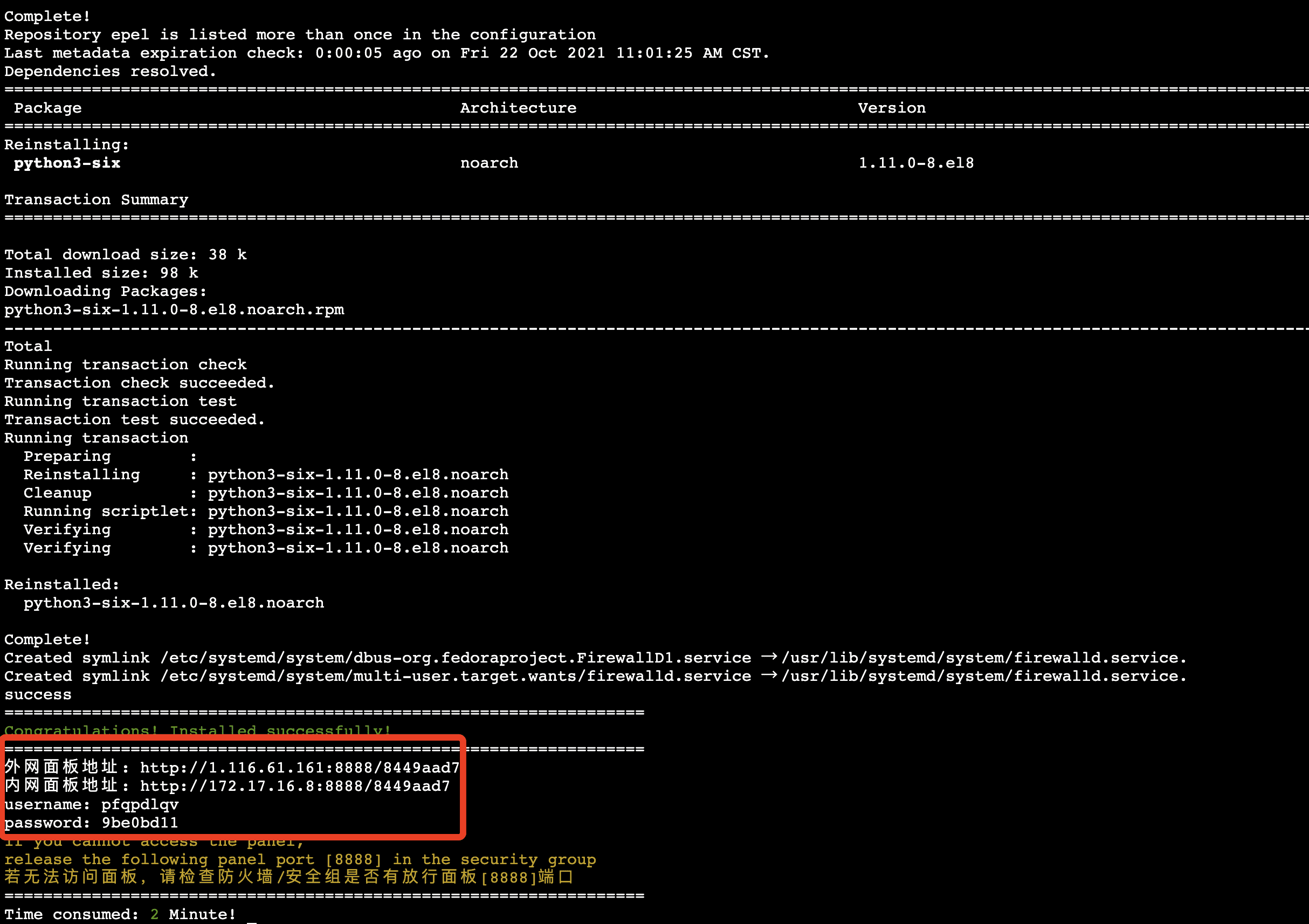Click the Chinese firewall port 8888 notice line

click(288, 877)
